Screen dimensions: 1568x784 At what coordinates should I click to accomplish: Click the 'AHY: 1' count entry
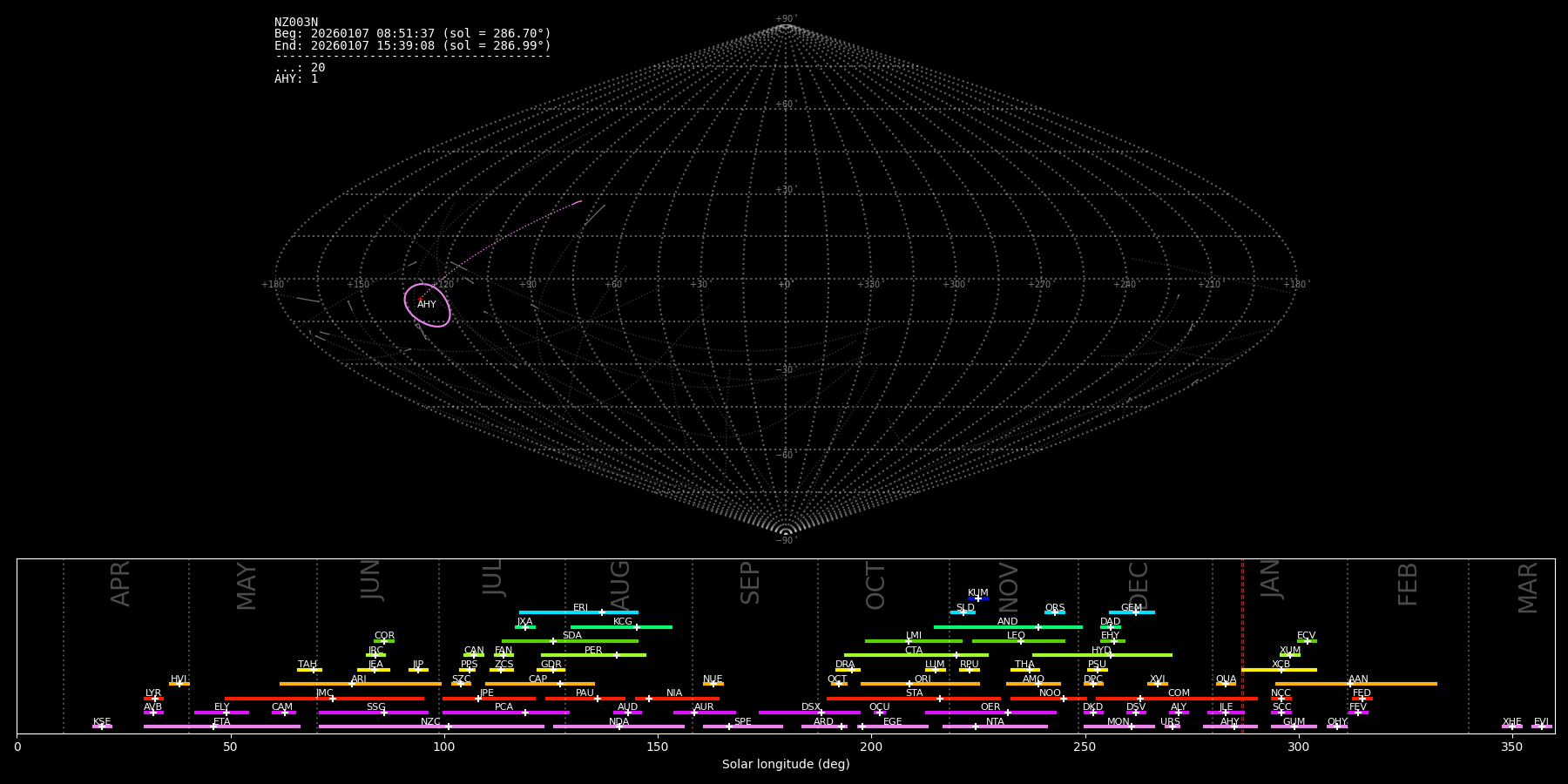click(x=296, y=79)
